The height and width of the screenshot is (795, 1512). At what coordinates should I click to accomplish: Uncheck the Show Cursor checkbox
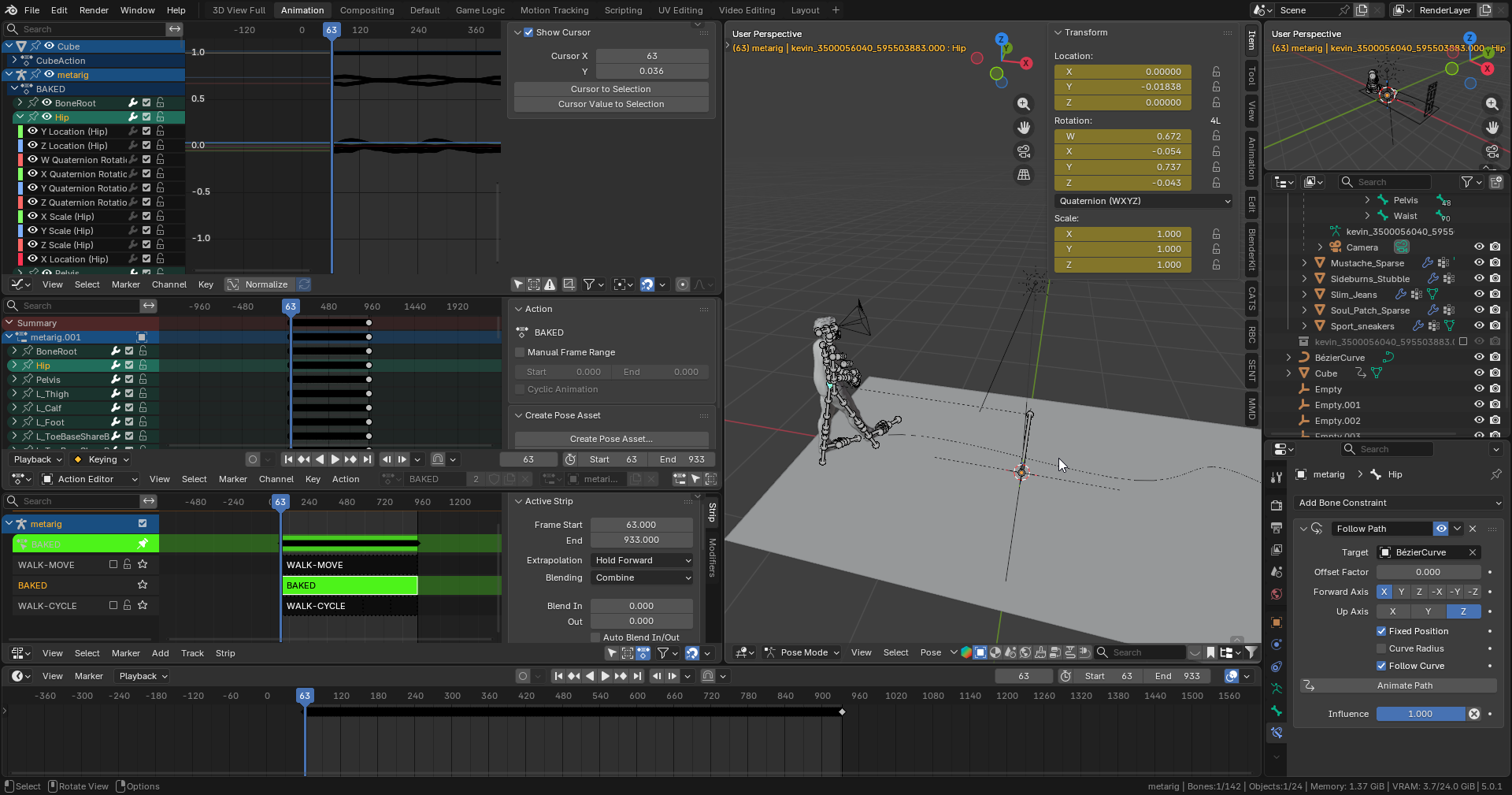point(528,32)
